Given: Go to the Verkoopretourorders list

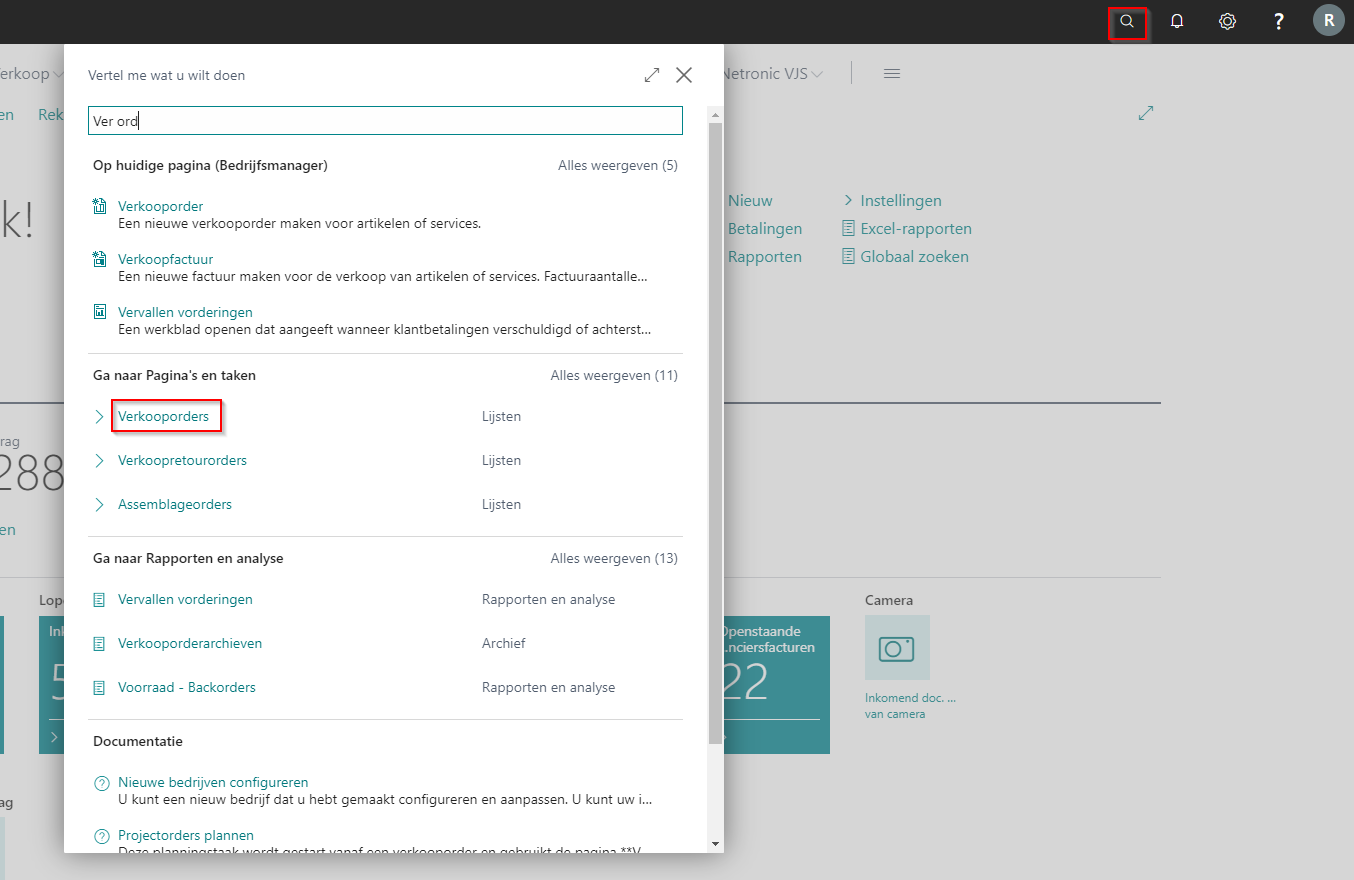Looking at the screenshot, I should tap(182, 461).
